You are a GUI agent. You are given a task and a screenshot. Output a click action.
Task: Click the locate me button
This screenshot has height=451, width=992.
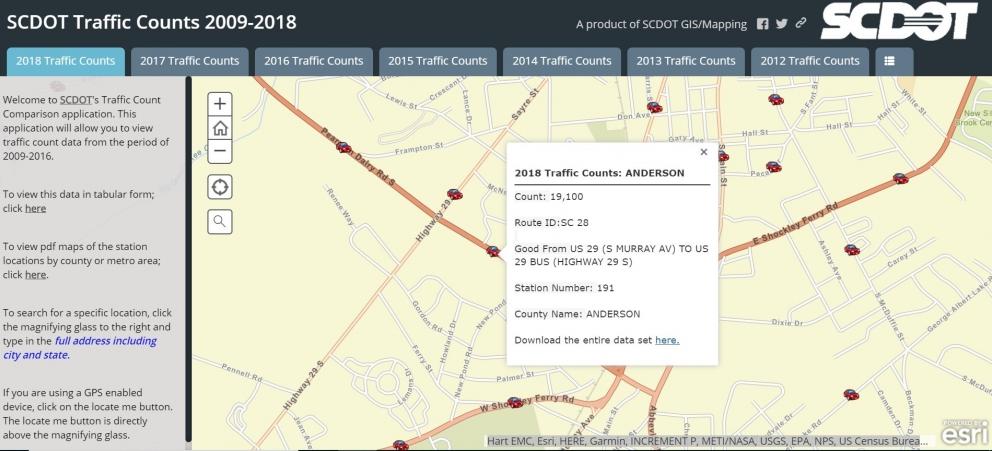point(220,187)
